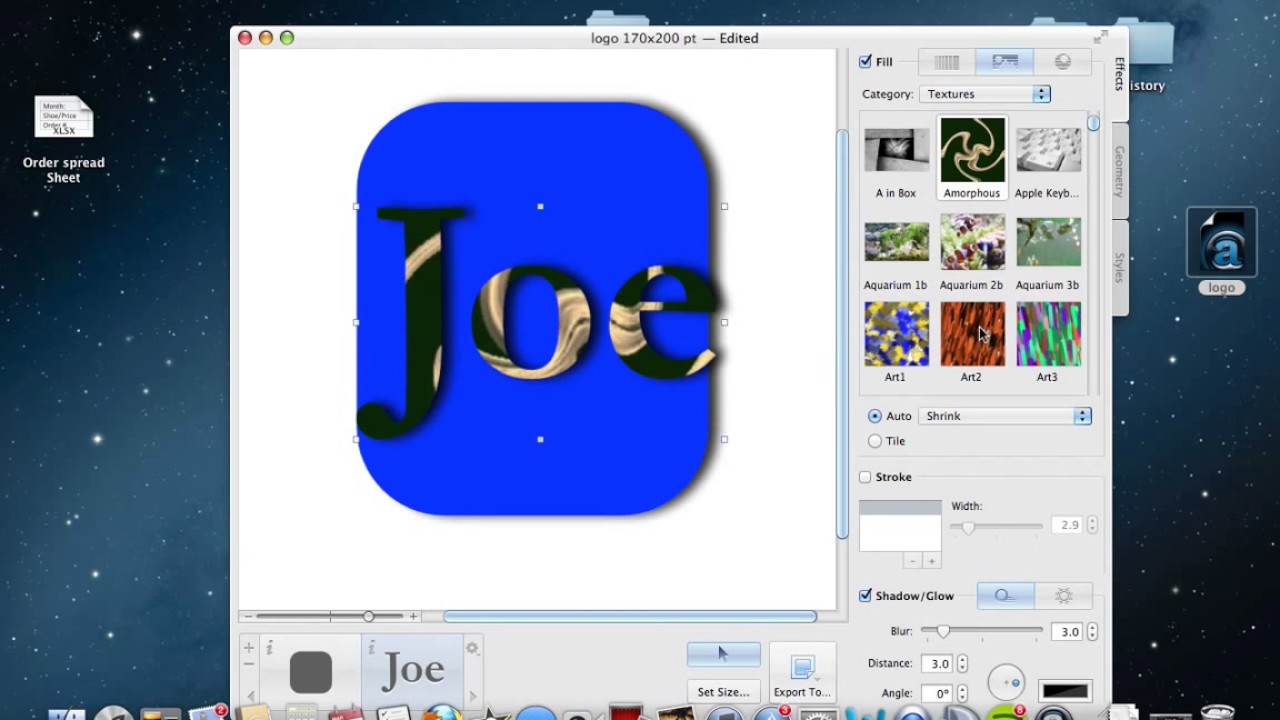
Task: Open Firefox from the Dock
Action: (443, 713)
